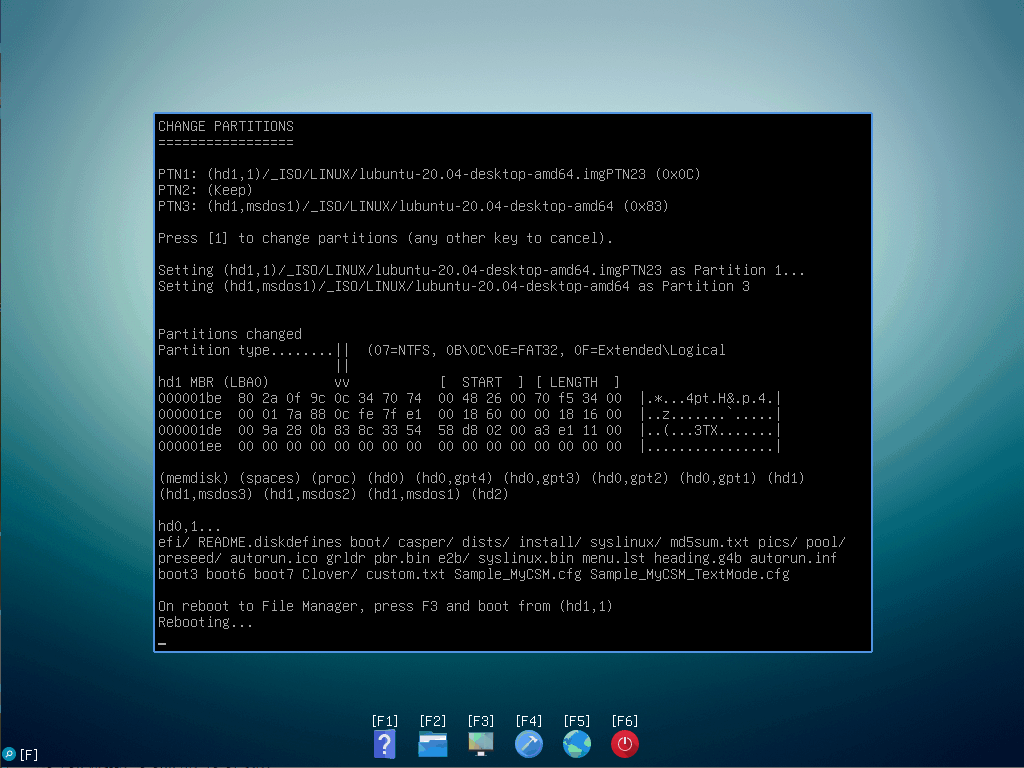Open the F1 help question mark icon
1024x768 pixels.
385,744
